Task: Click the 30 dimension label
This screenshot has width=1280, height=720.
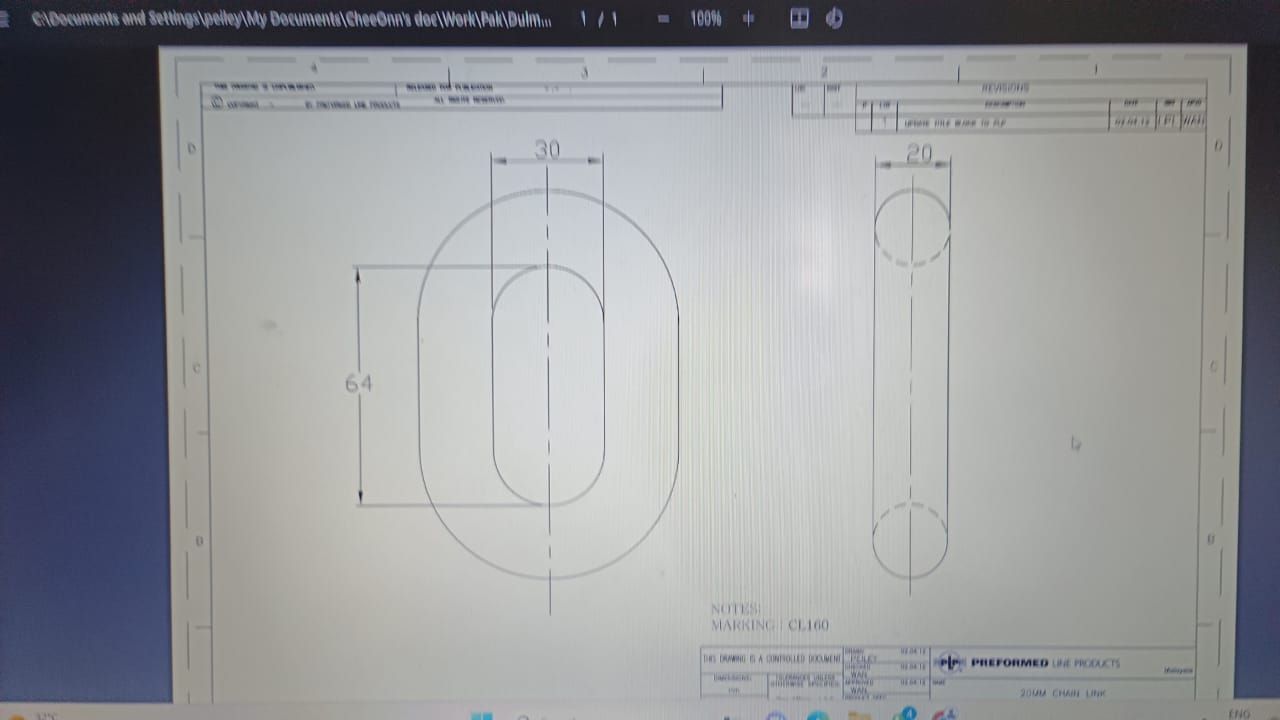Action: point(546,150)
